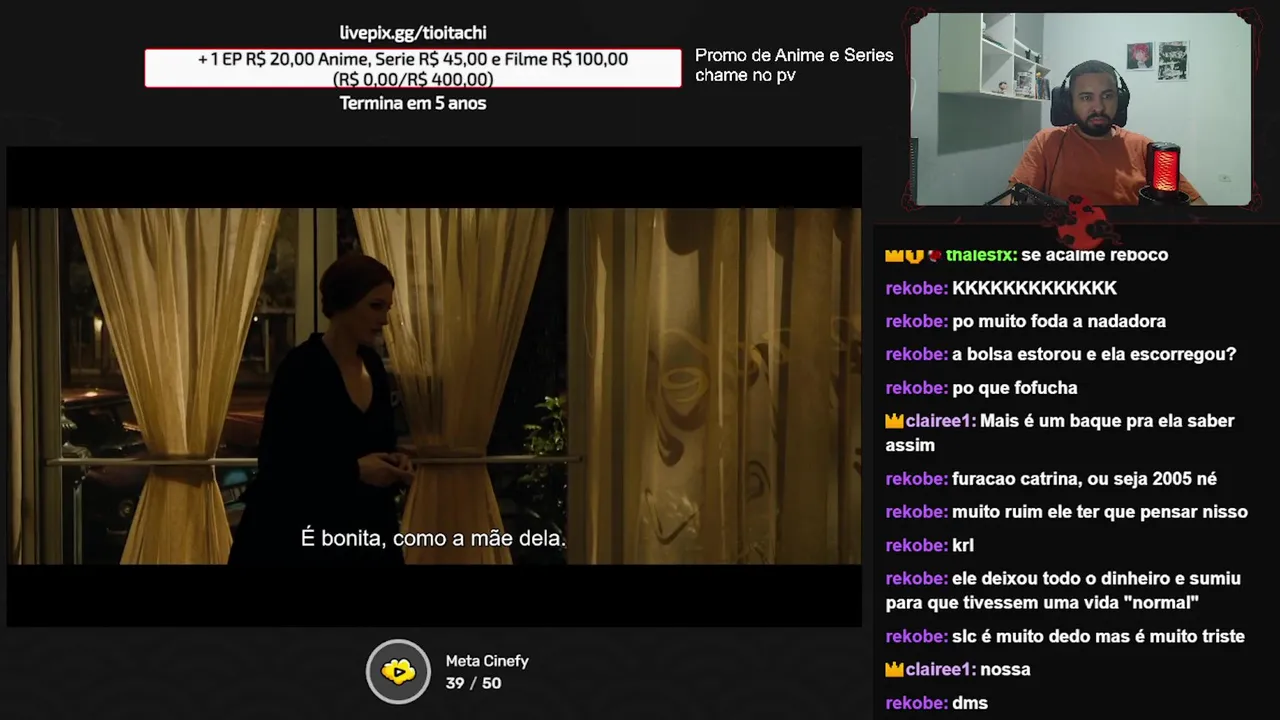Click the crown badge beside the first clairee1 message
The width and height of the screenshot is (1280, 720).
coord(895,421)
